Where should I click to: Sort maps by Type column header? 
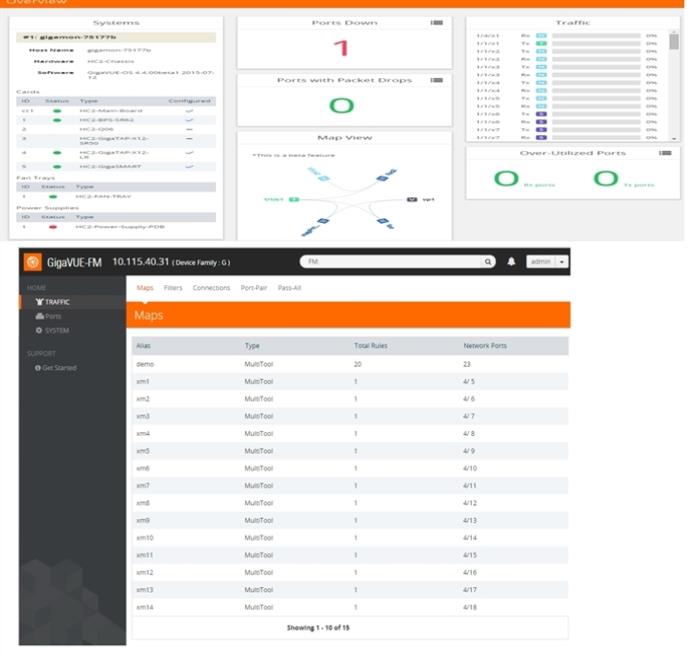click(252, 346)
